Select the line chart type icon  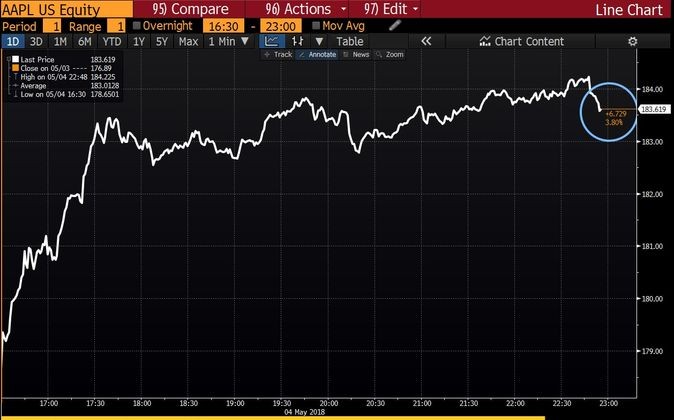coord(271,41)
